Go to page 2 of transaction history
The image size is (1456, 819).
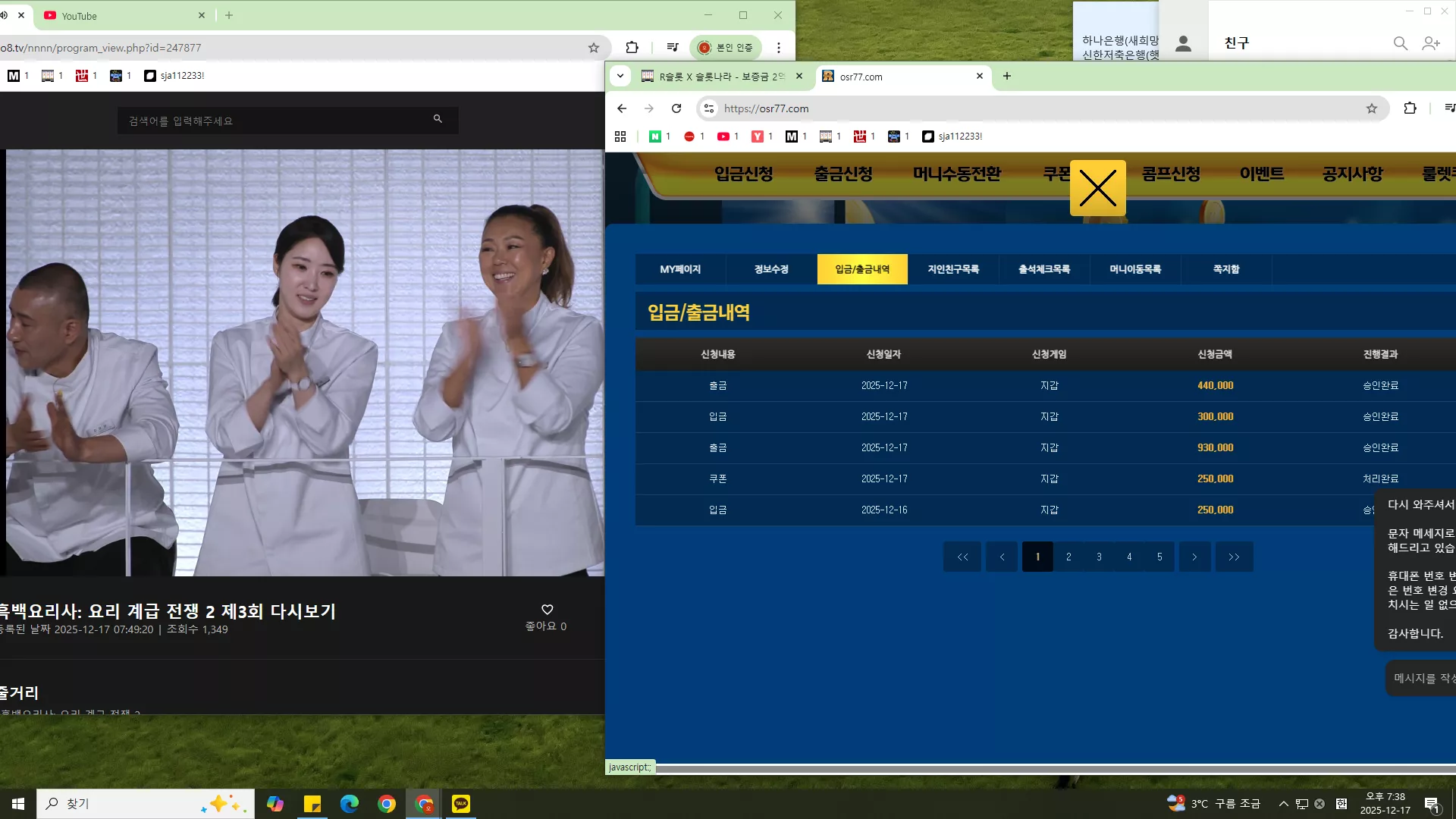1068,557
